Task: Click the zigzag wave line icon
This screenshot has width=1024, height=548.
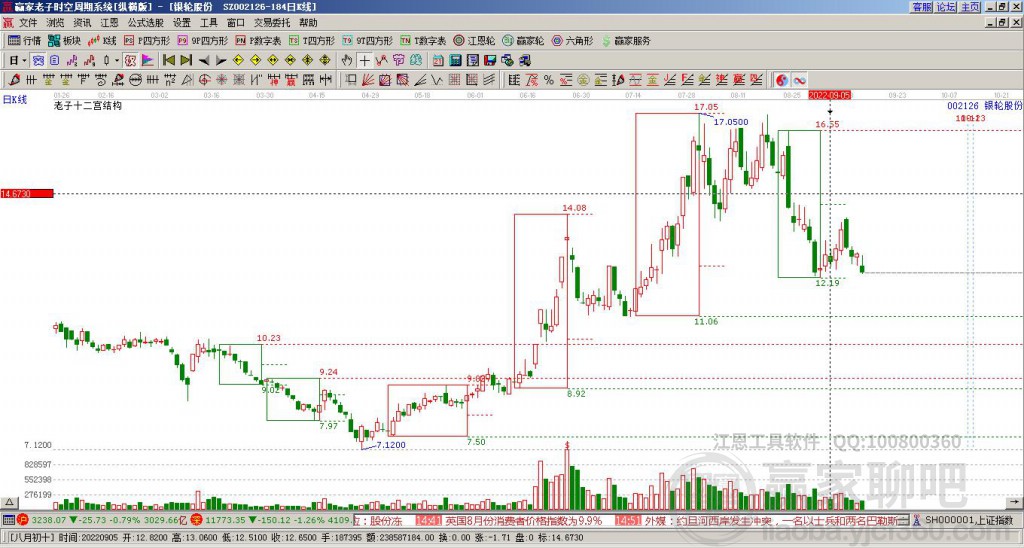Action: 437,80
